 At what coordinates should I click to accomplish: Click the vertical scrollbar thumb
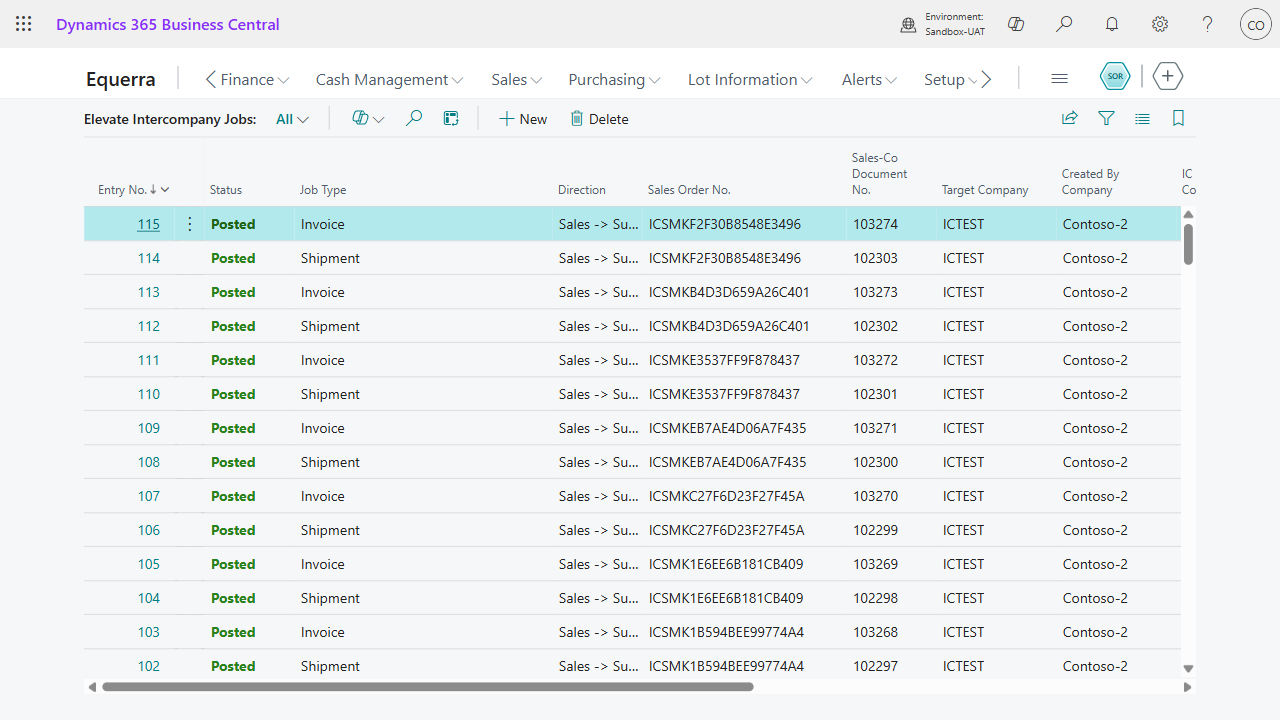[1188, 244]
